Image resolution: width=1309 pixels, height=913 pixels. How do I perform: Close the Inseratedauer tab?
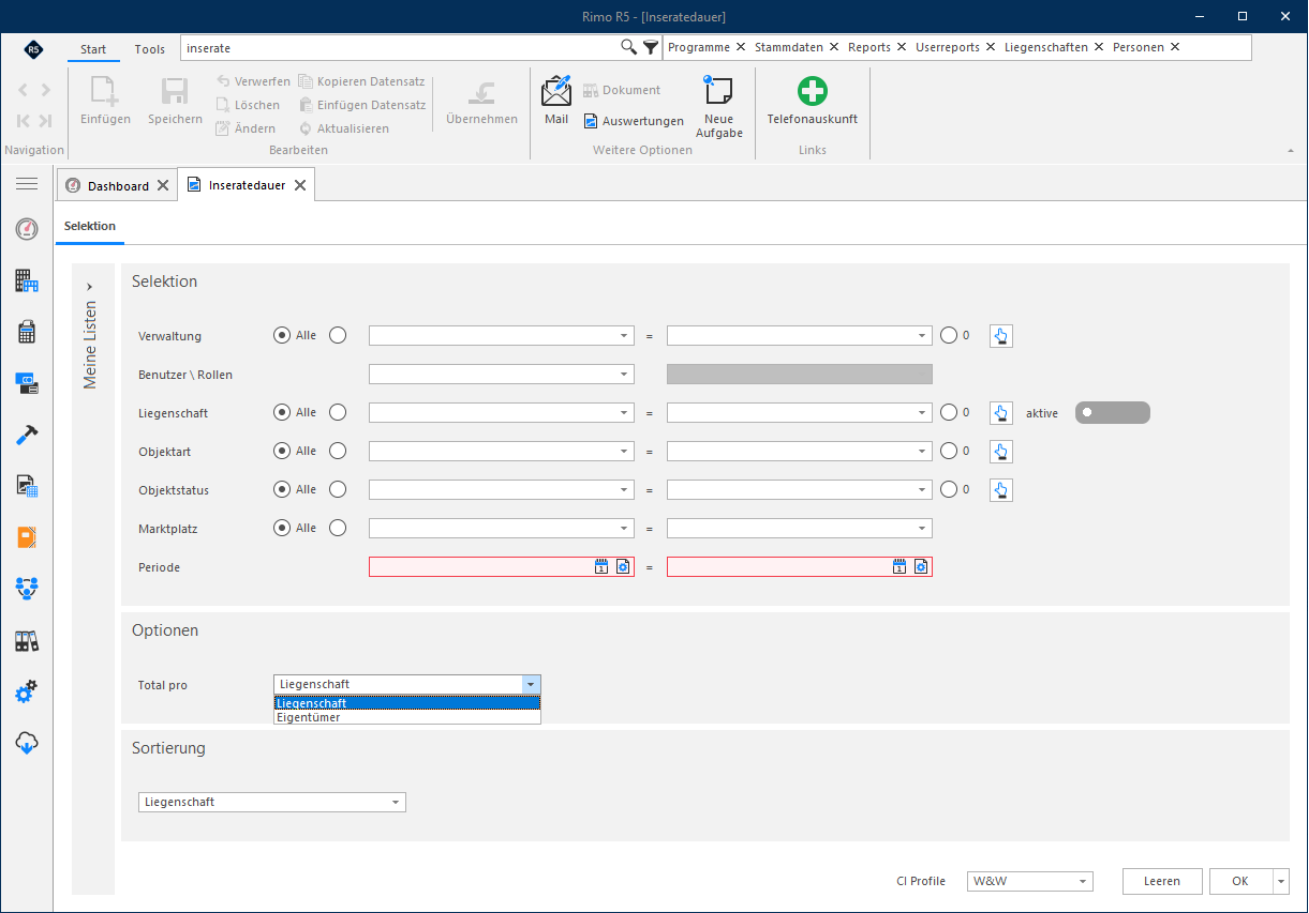(299, 185)
